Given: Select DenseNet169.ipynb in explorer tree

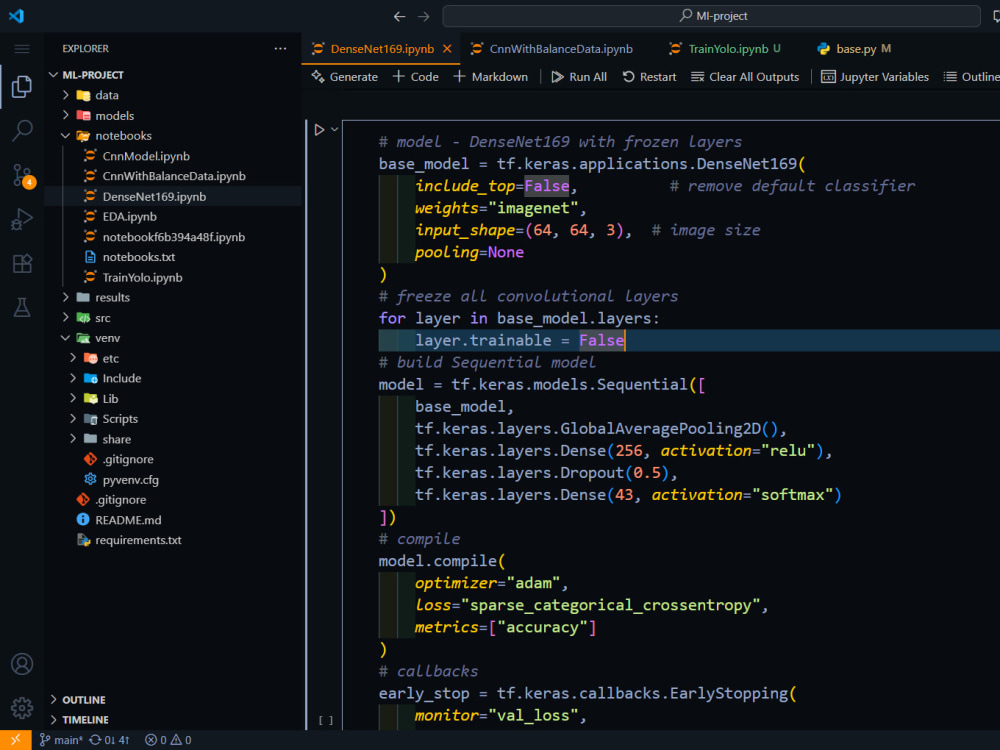Looking at the screenshot, I should (x=172, y=196).
